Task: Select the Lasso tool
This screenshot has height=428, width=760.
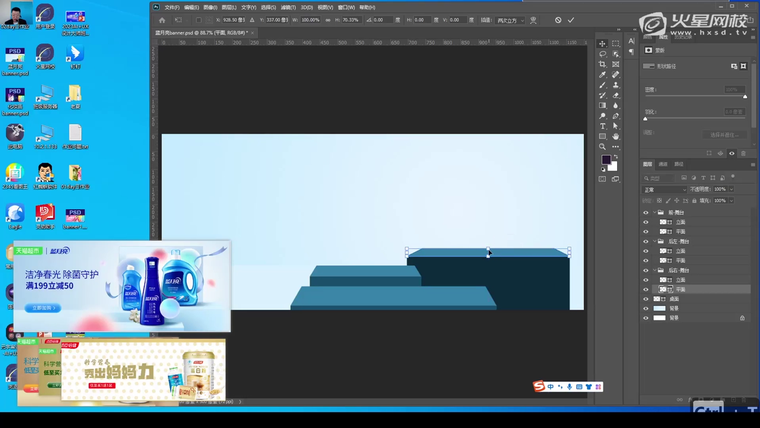Action: pyautogui.click(x=602, y=54)
